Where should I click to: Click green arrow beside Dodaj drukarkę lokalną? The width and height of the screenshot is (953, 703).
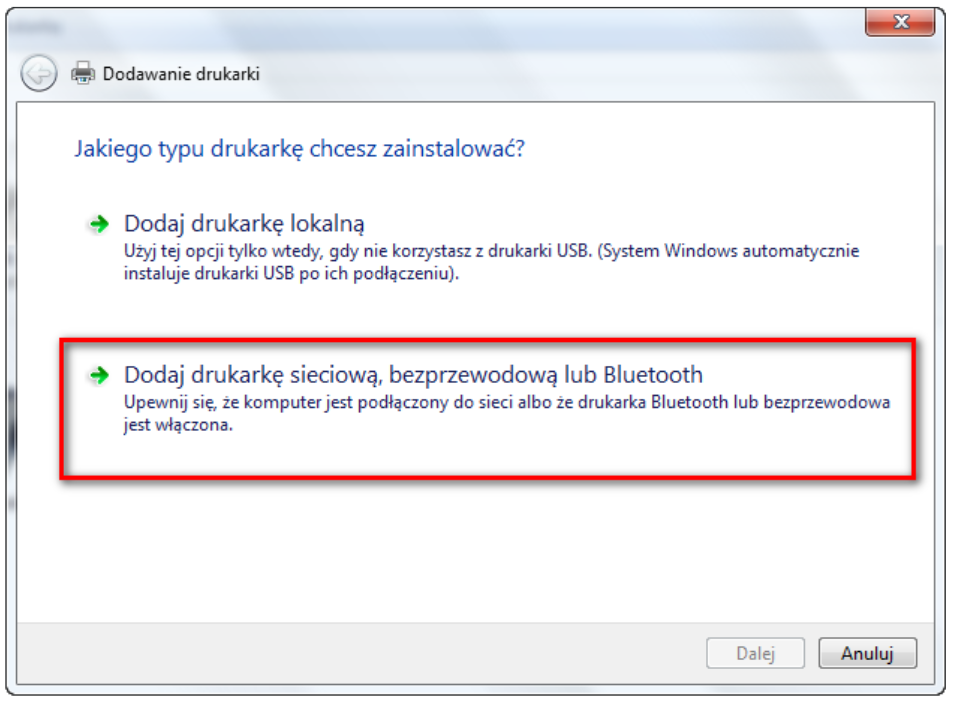point(99,224)
